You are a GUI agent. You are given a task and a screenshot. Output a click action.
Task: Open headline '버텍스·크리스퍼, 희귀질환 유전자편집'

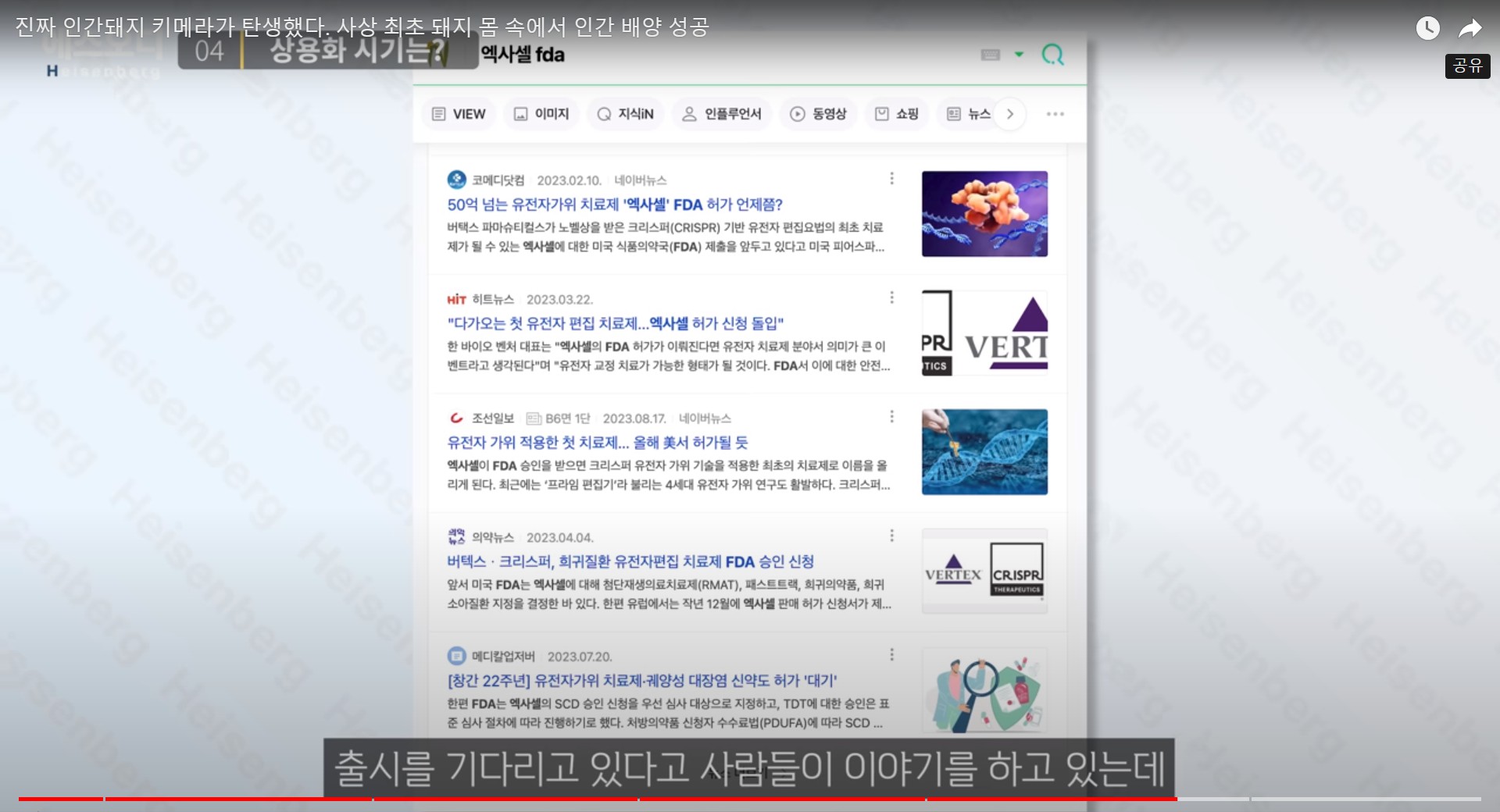pos(630,561)
